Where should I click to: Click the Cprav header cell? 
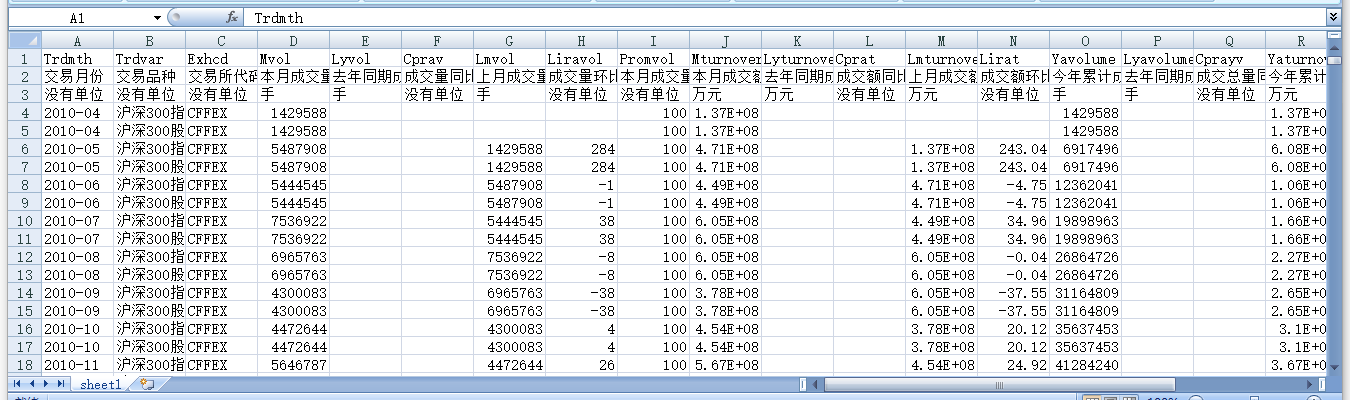click(438, 59)
